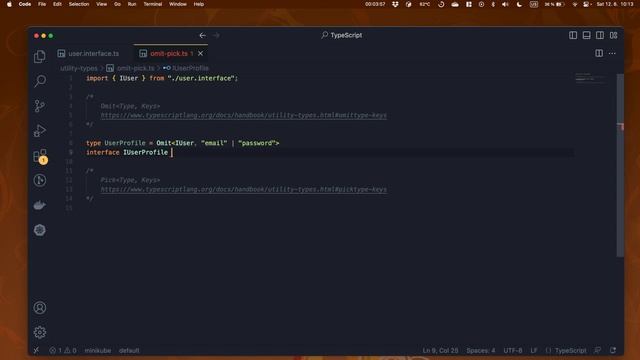Click the interface IUserProfile line

coord(127,153)
